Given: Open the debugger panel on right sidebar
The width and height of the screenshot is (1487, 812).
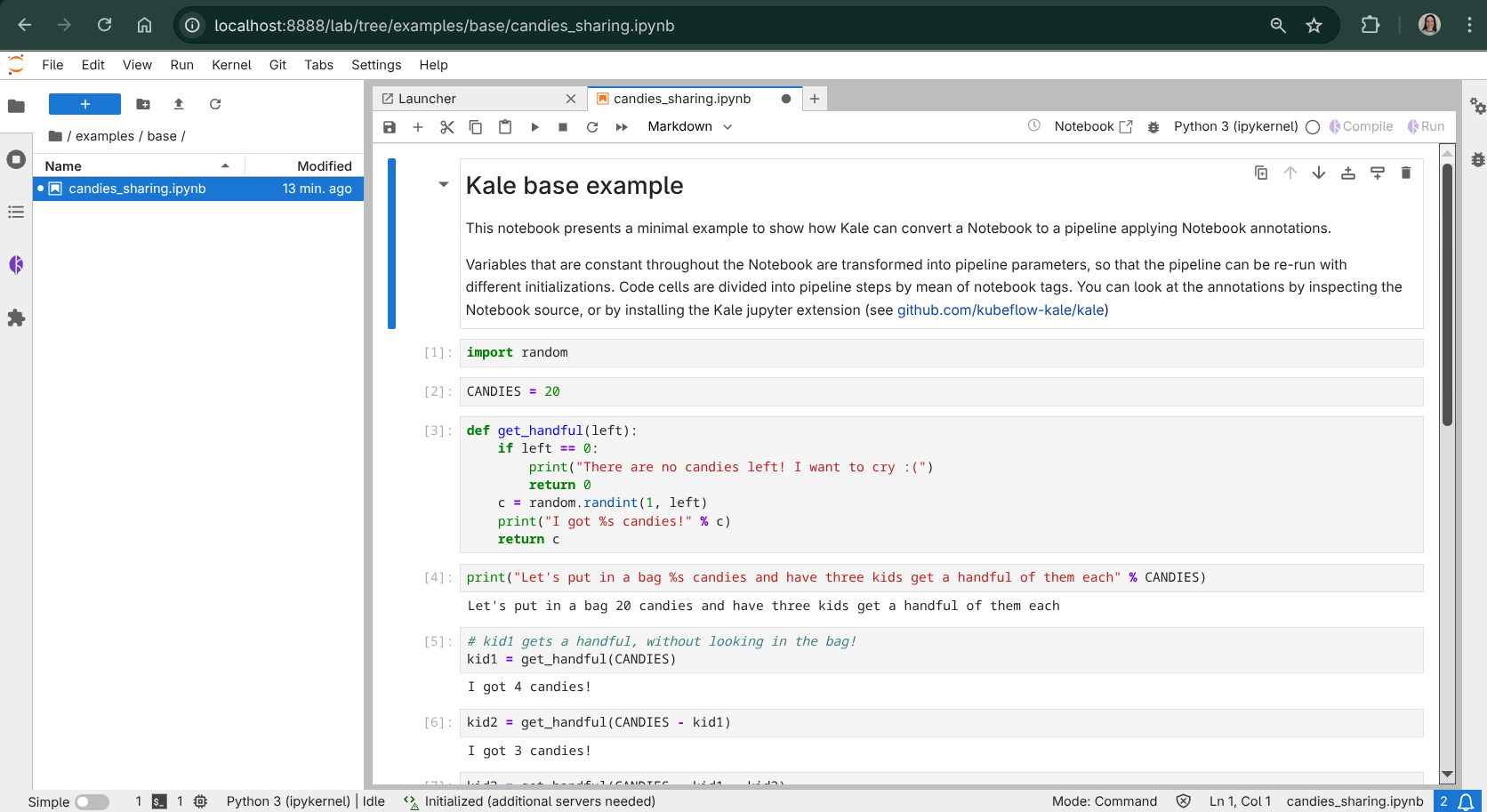Looking at the screenshot, I should [1477, 159].
